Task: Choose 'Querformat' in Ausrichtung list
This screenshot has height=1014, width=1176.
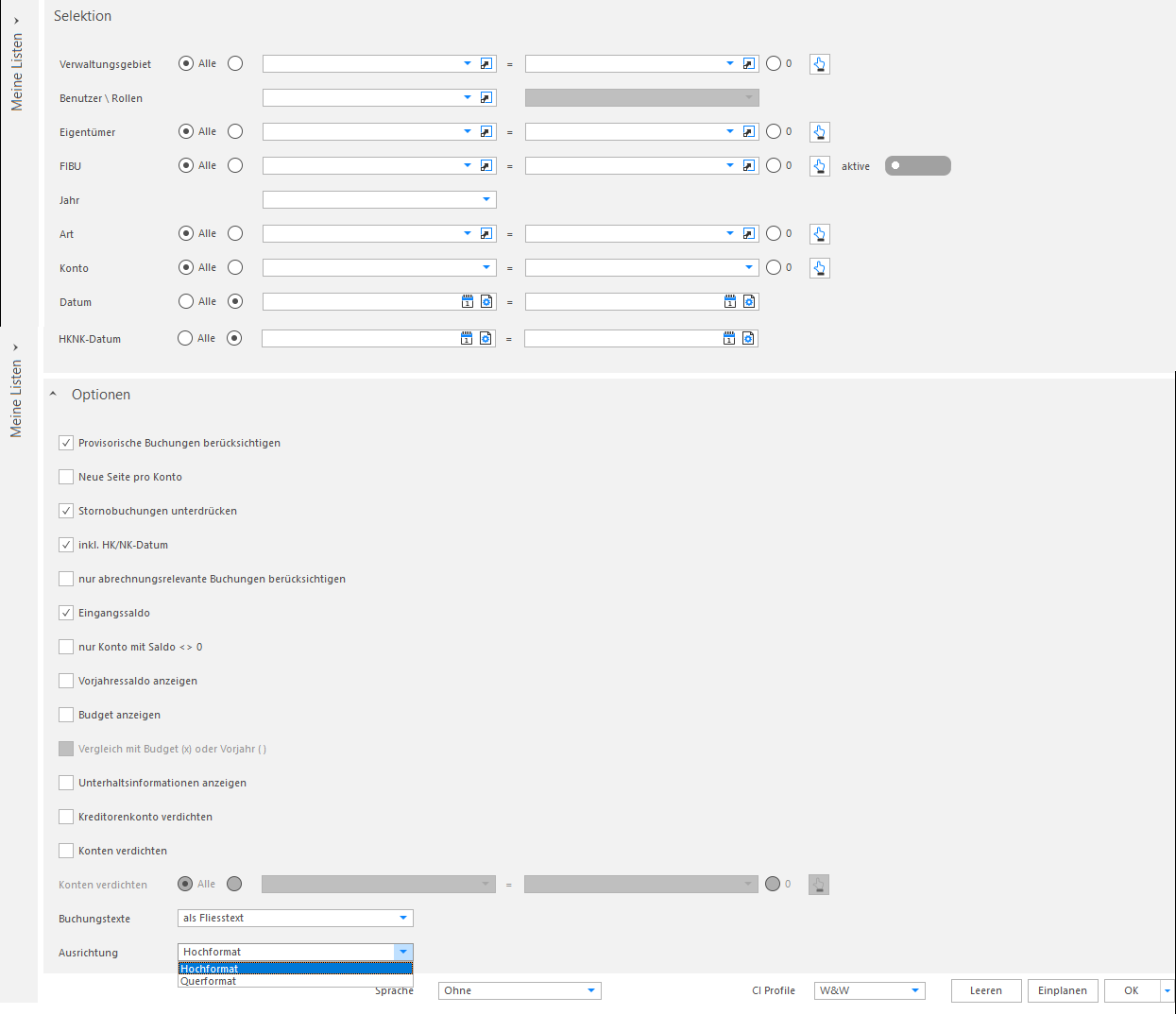Action: click(x=296, y=982)
